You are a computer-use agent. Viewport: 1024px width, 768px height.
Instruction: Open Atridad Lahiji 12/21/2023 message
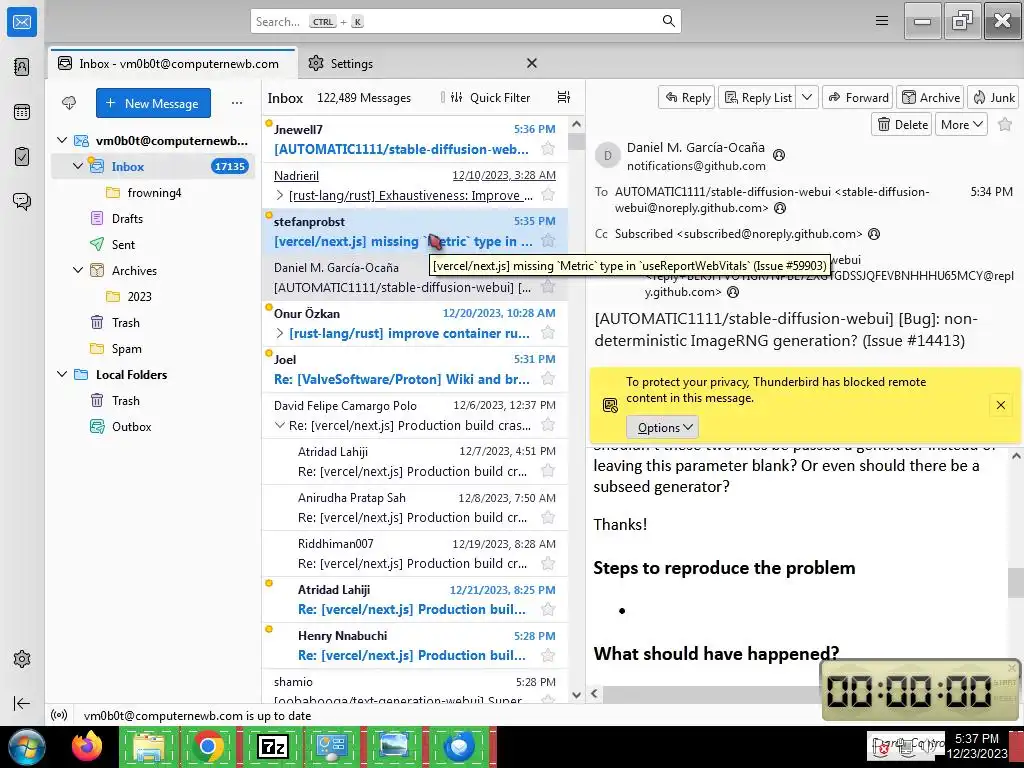click(415, 600)
